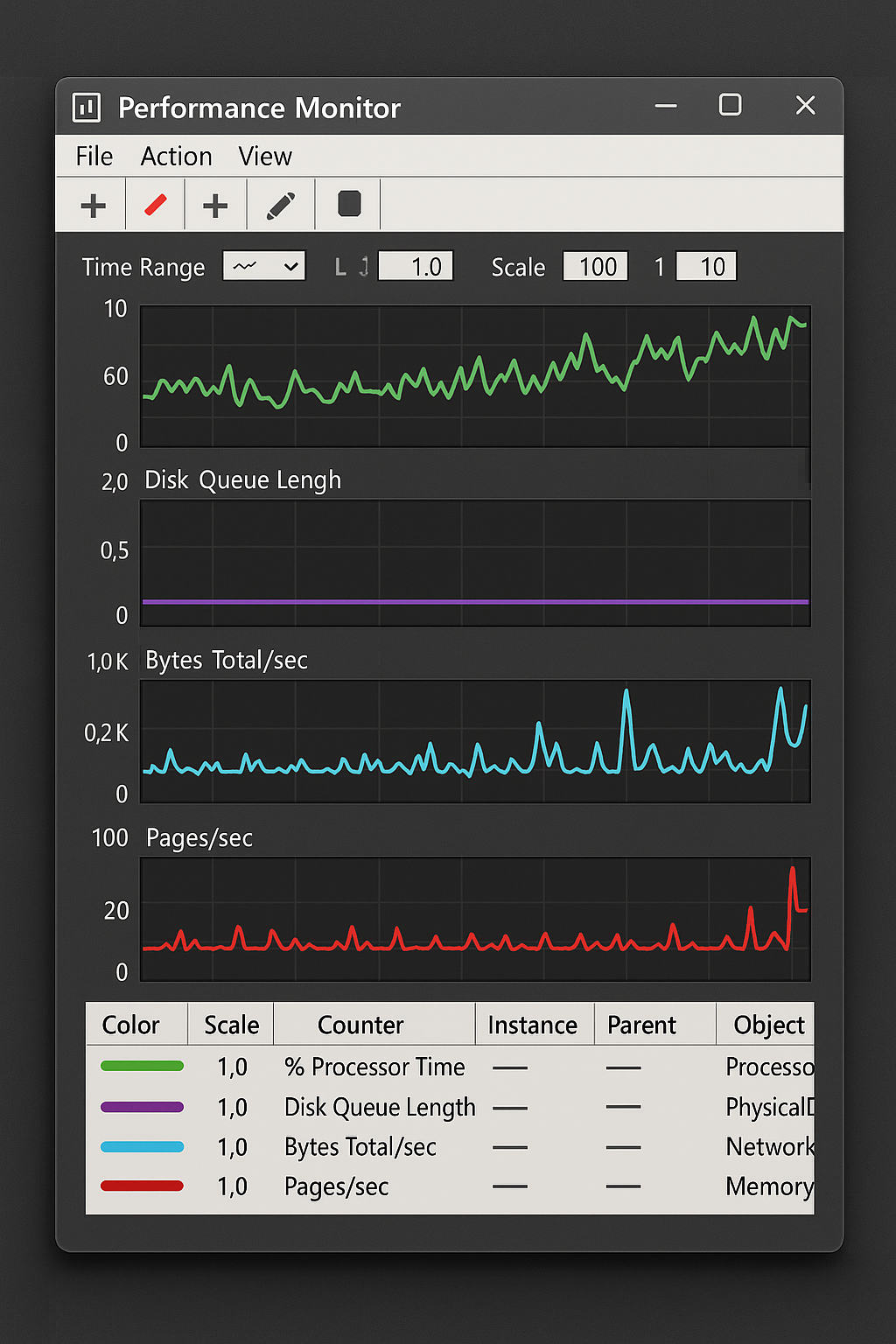
Task: Select the purple Disk Queue Length color swatch
Action: pyautogui.click(x=142, y=1107)
